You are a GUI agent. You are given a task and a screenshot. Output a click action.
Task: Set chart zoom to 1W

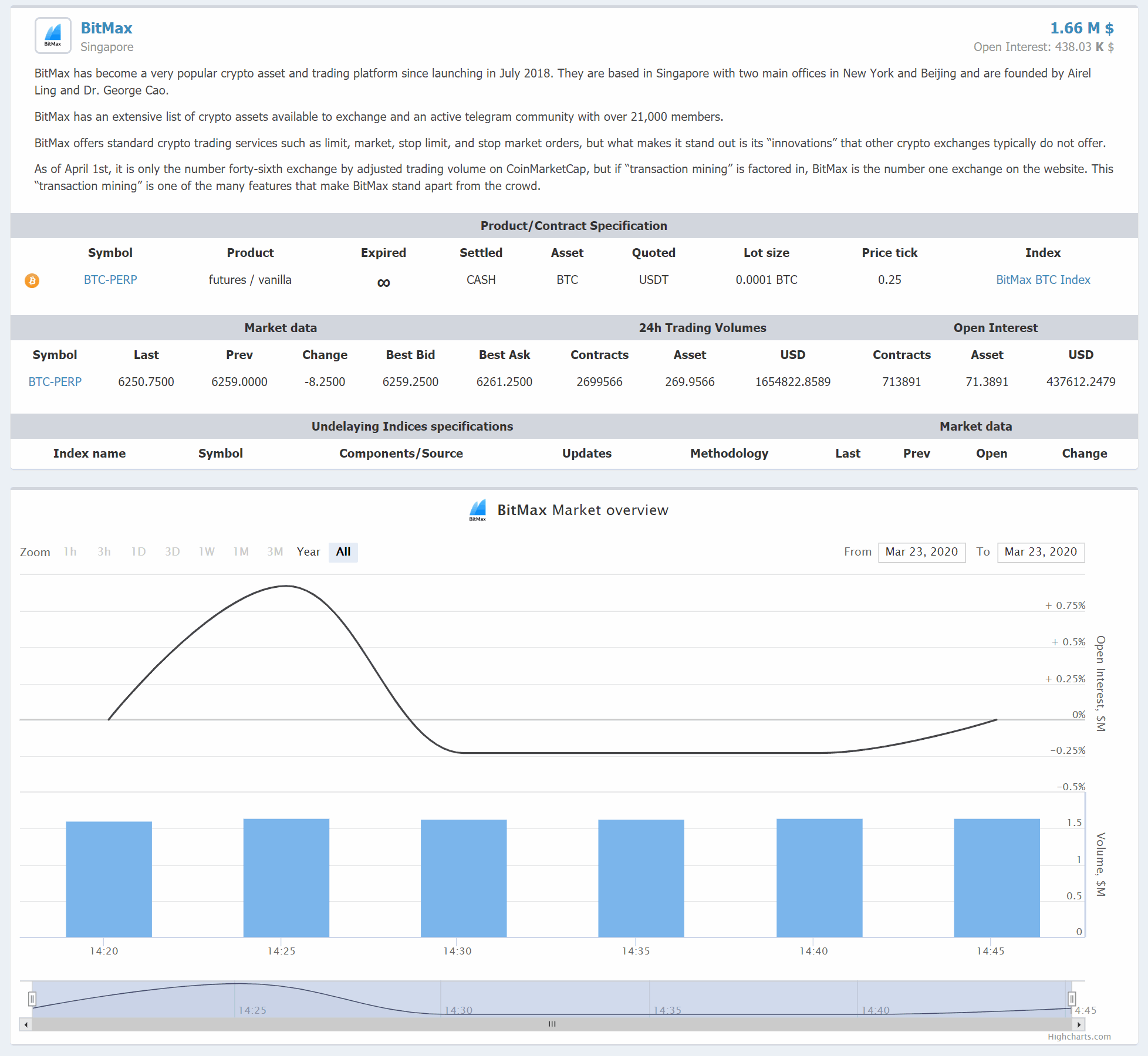[207, 552]
